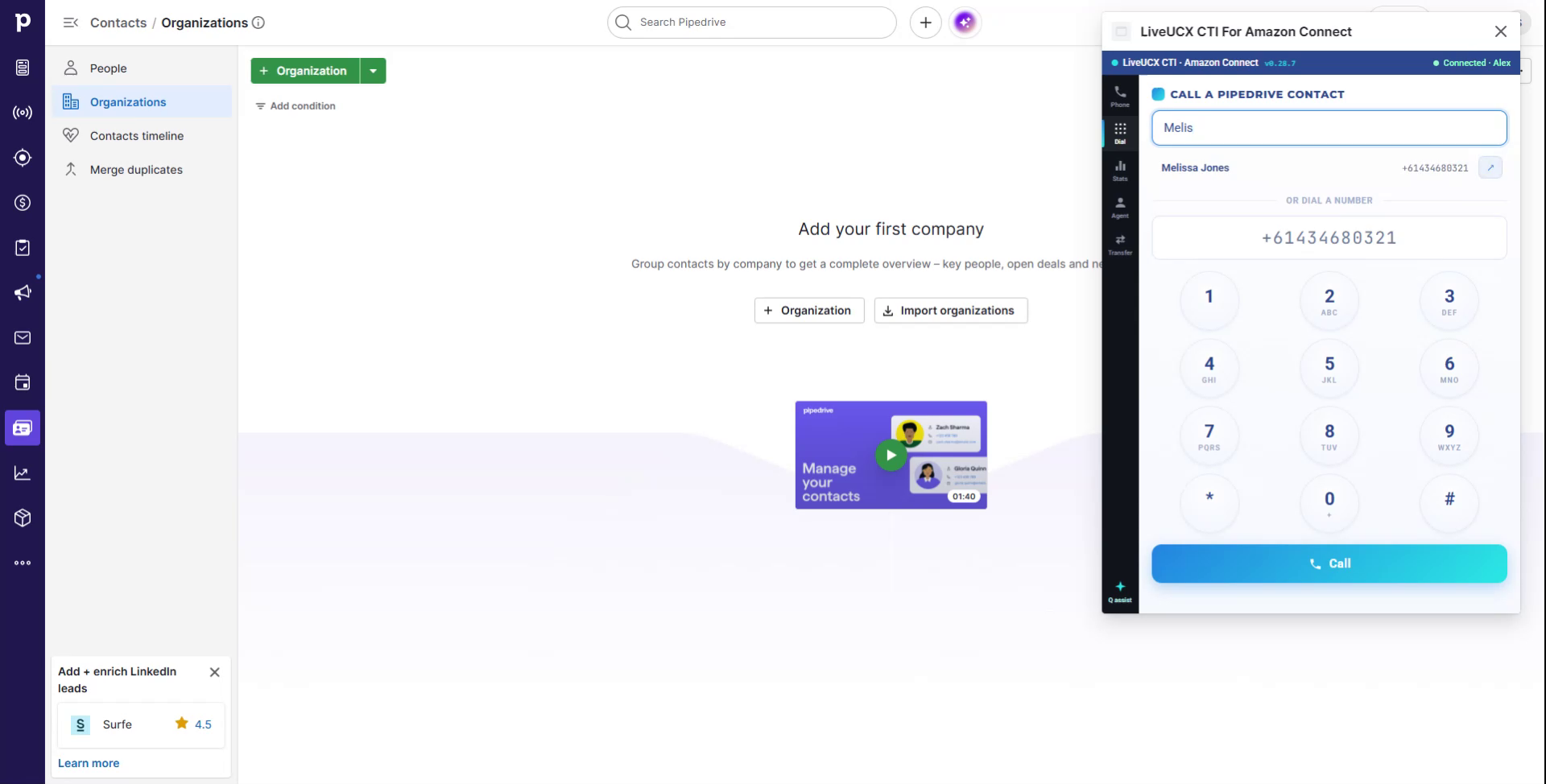Image resolution: width=1546 pixels, height=784 pixels.
Task: Tap keypad digit 1
Action: (1209, 301)
